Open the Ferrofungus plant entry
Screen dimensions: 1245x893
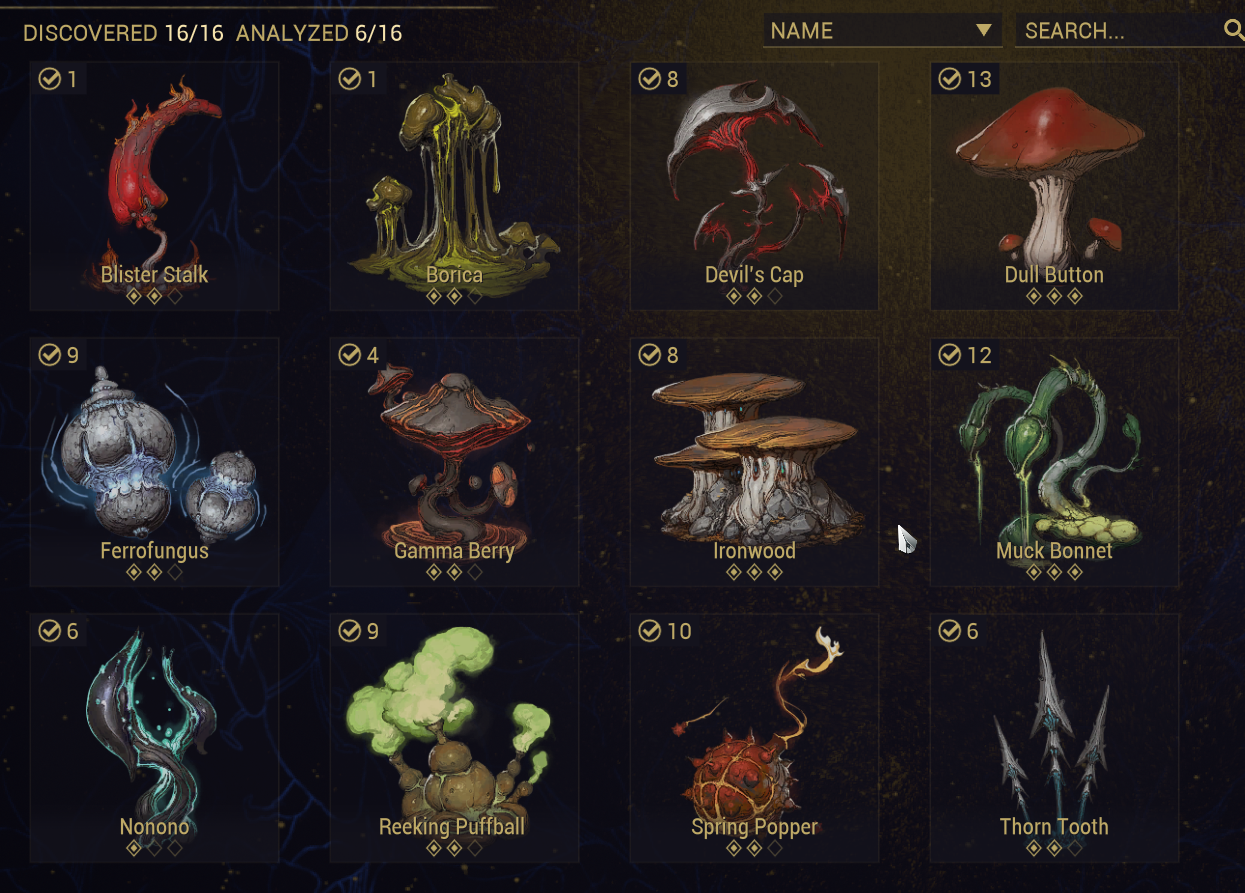click(x=155, y=461)
